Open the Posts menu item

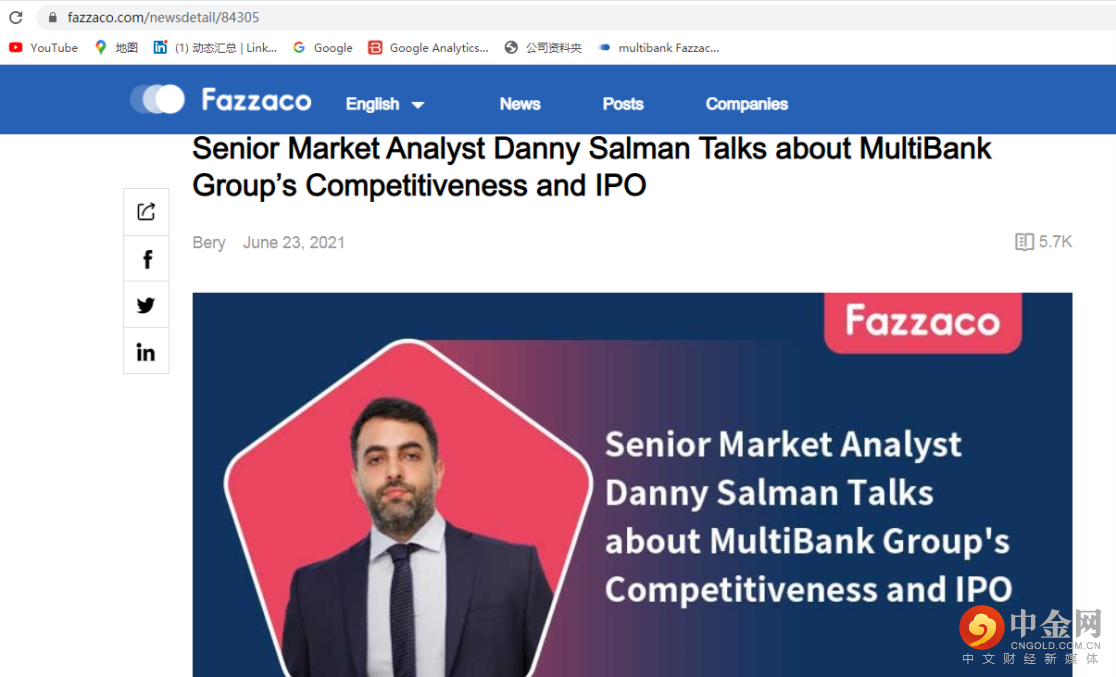623,104
